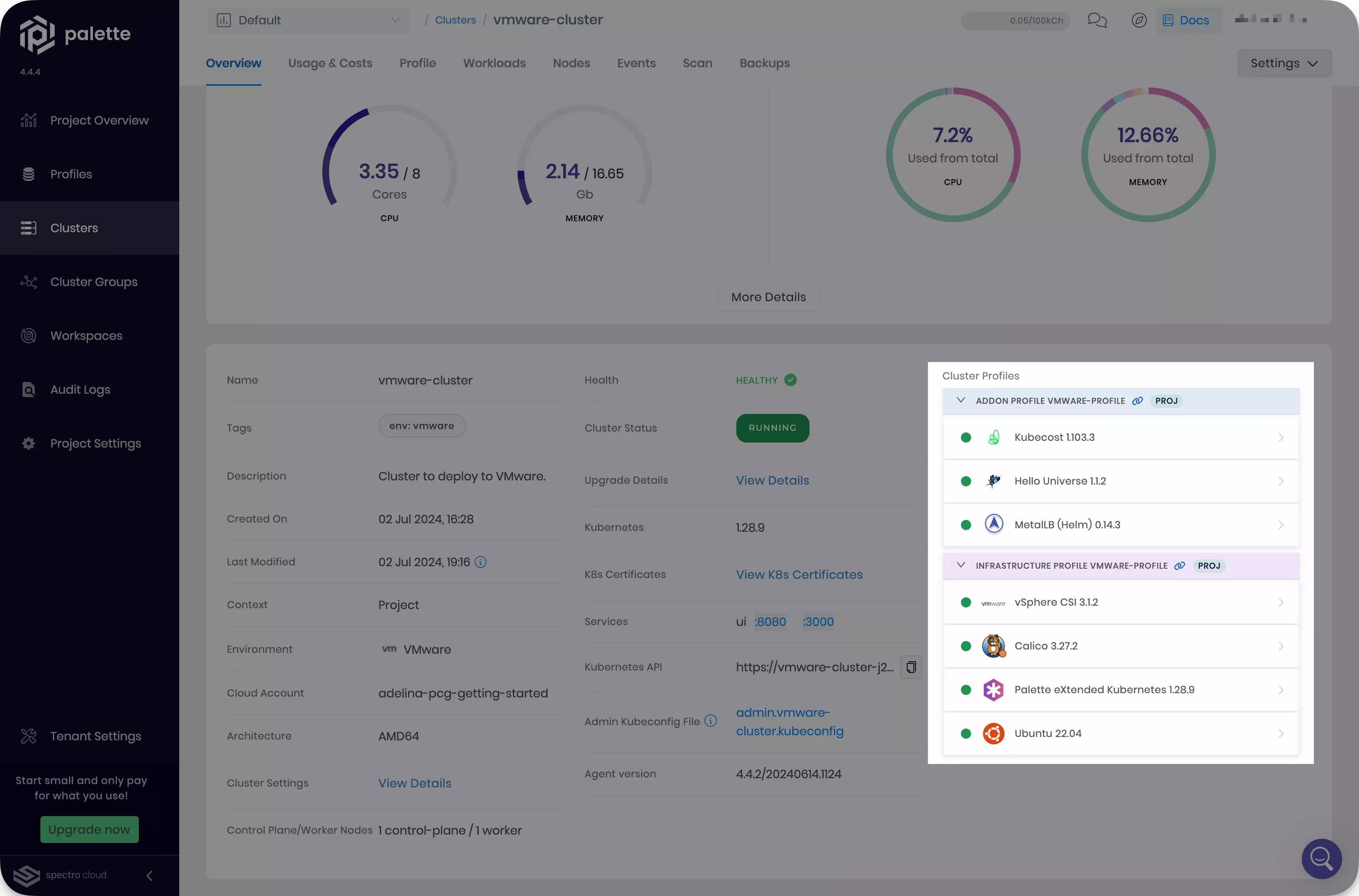This screenshot has width=1359, height=896.
Task: Open the Docs link in header
Action: [1189, 21]
